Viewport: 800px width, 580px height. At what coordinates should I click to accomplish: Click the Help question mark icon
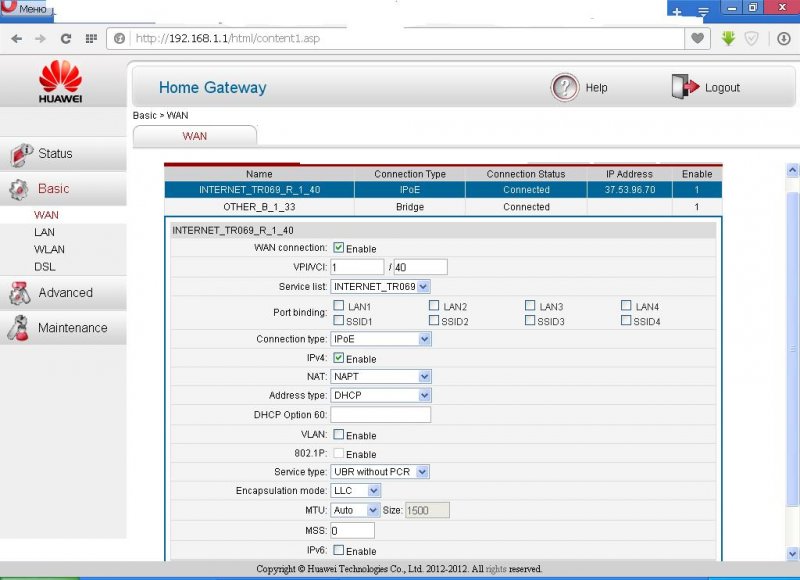click(565, 88)
